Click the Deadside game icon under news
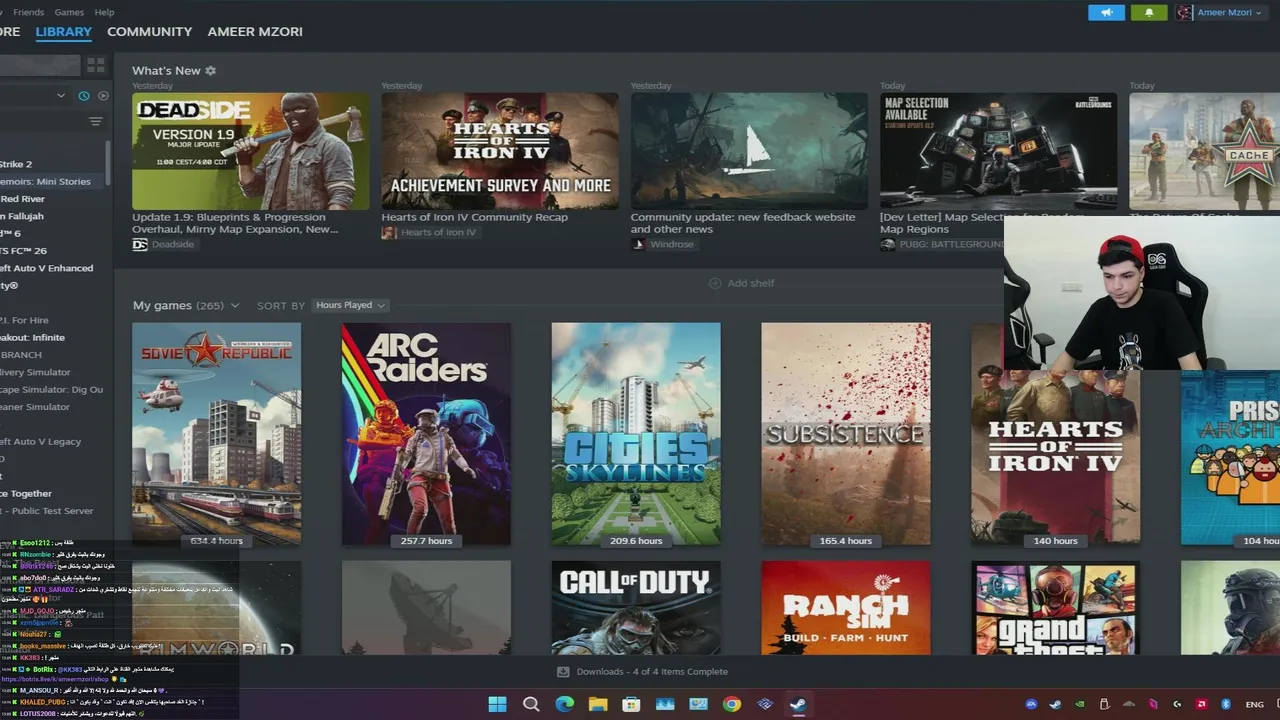 pos(140,245)
